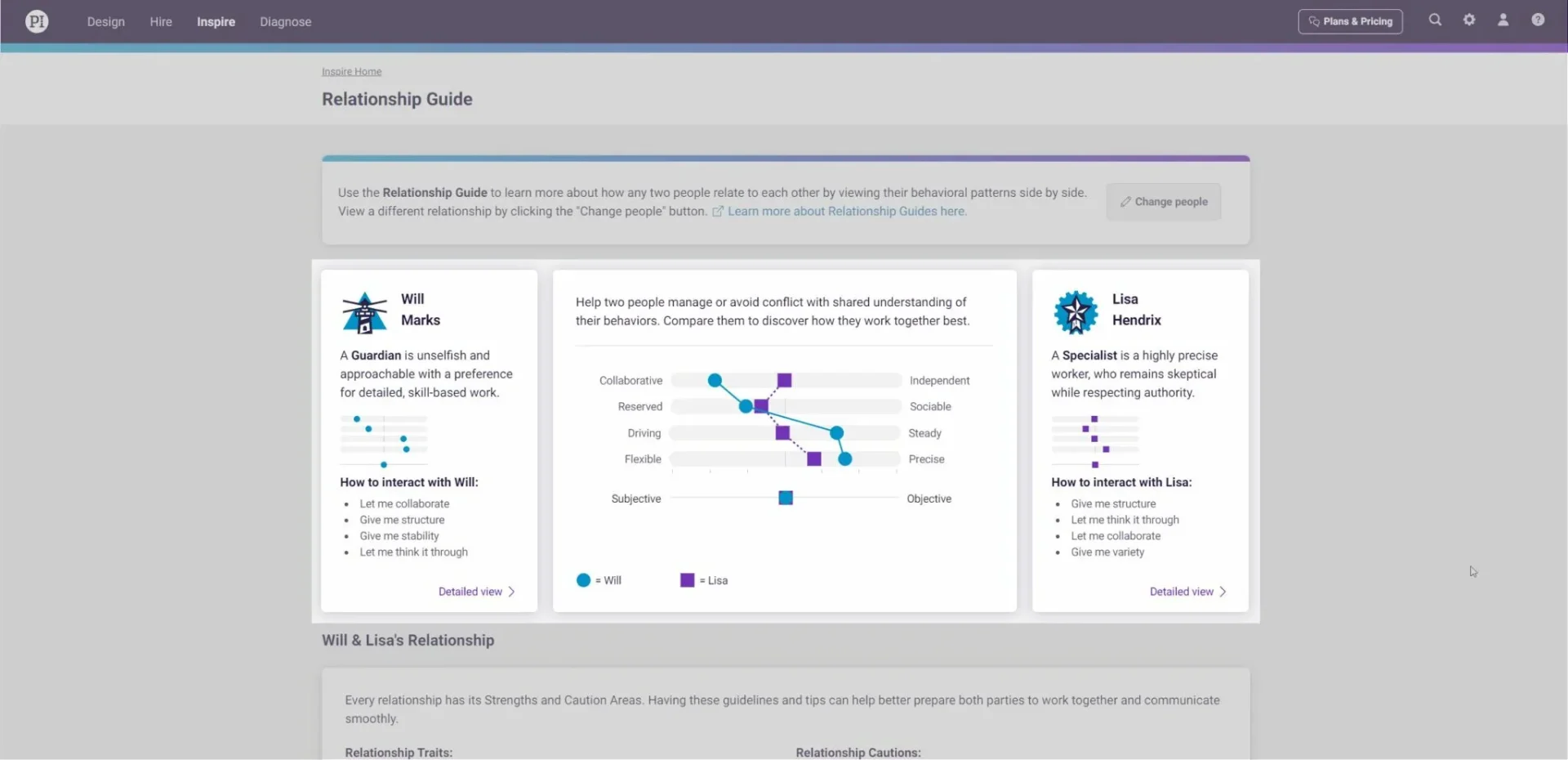Click Lisa's Specialist star badge icon
The height and width of the screenshot is (760, 1568).
(x=1076, y=312)
